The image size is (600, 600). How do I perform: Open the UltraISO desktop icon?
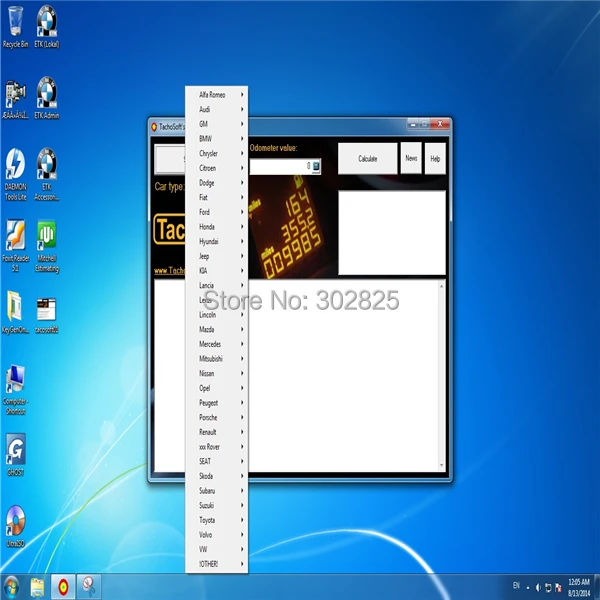(x=15, y=526)
